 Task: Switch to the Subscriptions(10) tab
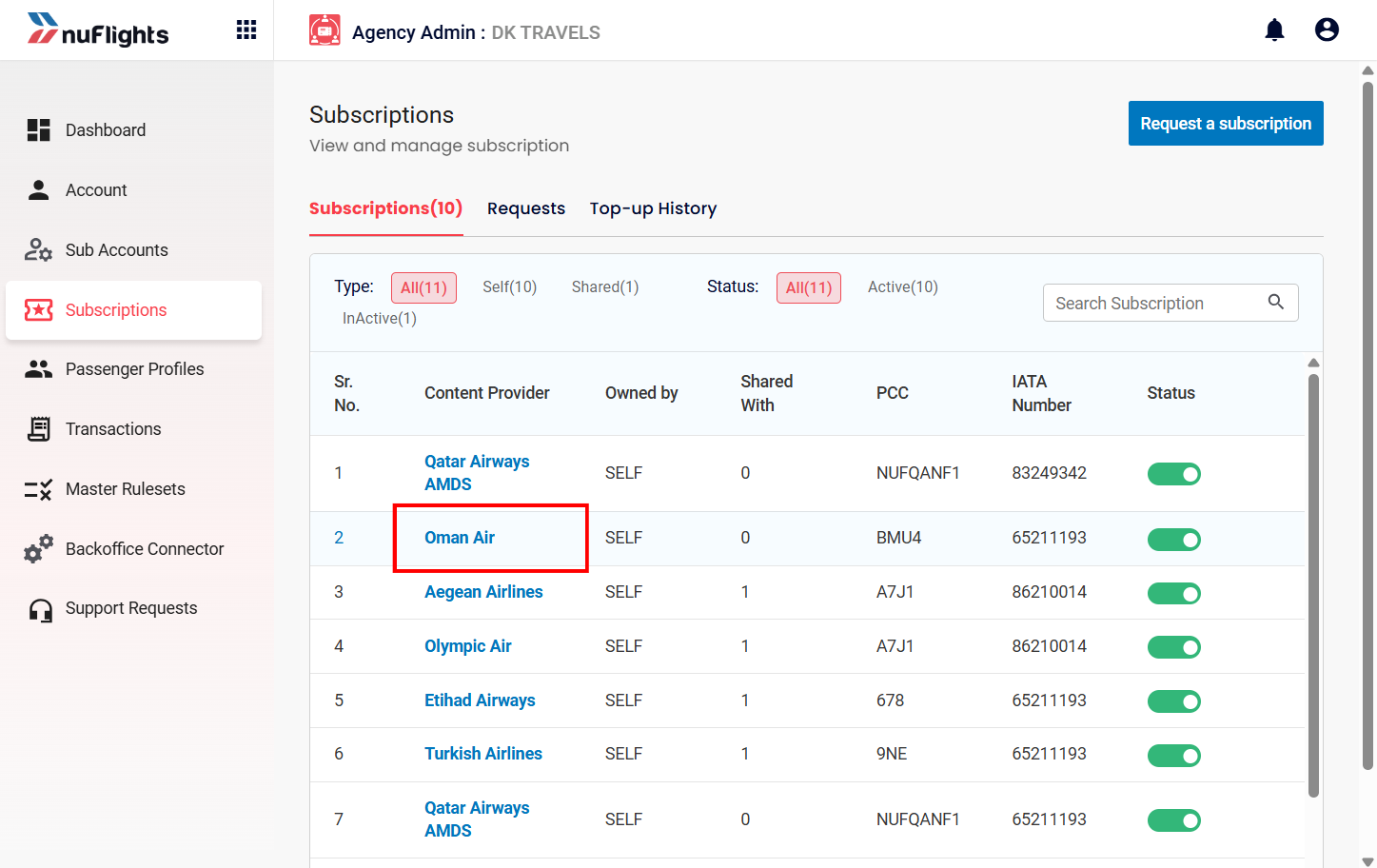pos(385,208)
